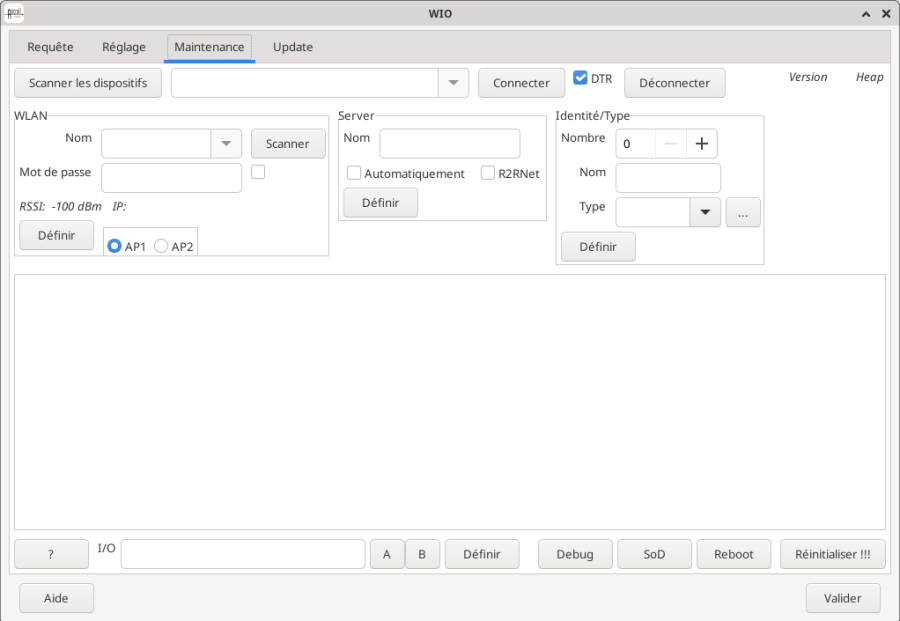Click the B button beside I/O field
This screenshot has width=900, height=621.
pos(422,554)
